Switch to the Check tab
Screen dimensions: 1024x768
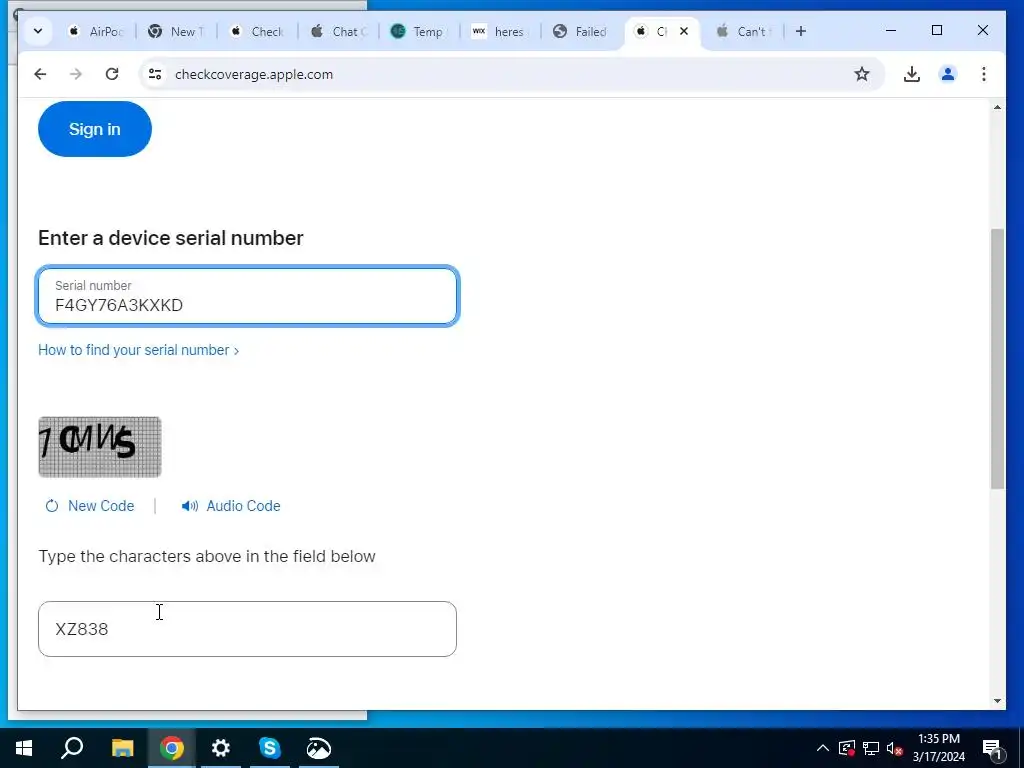coord(257,31)
